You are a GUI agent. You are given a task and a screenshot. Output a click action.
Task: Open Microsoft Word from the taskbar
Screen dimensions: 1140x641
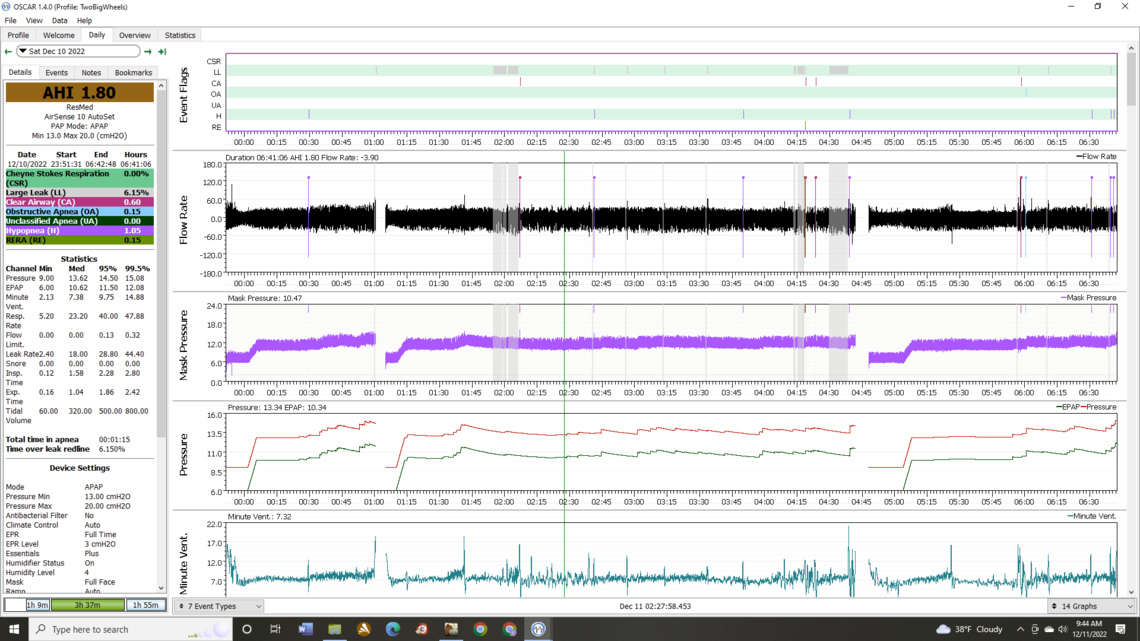305,629
